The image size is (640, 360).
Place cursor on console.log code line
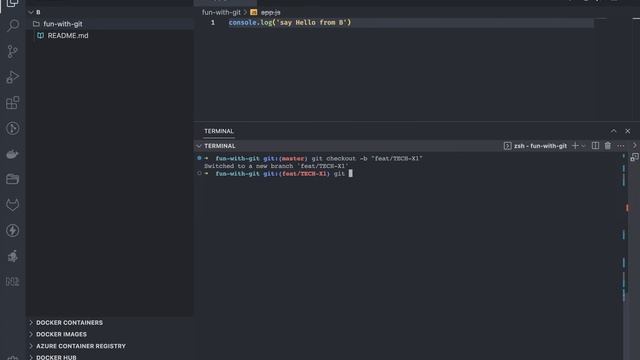[x=290, y=22]
